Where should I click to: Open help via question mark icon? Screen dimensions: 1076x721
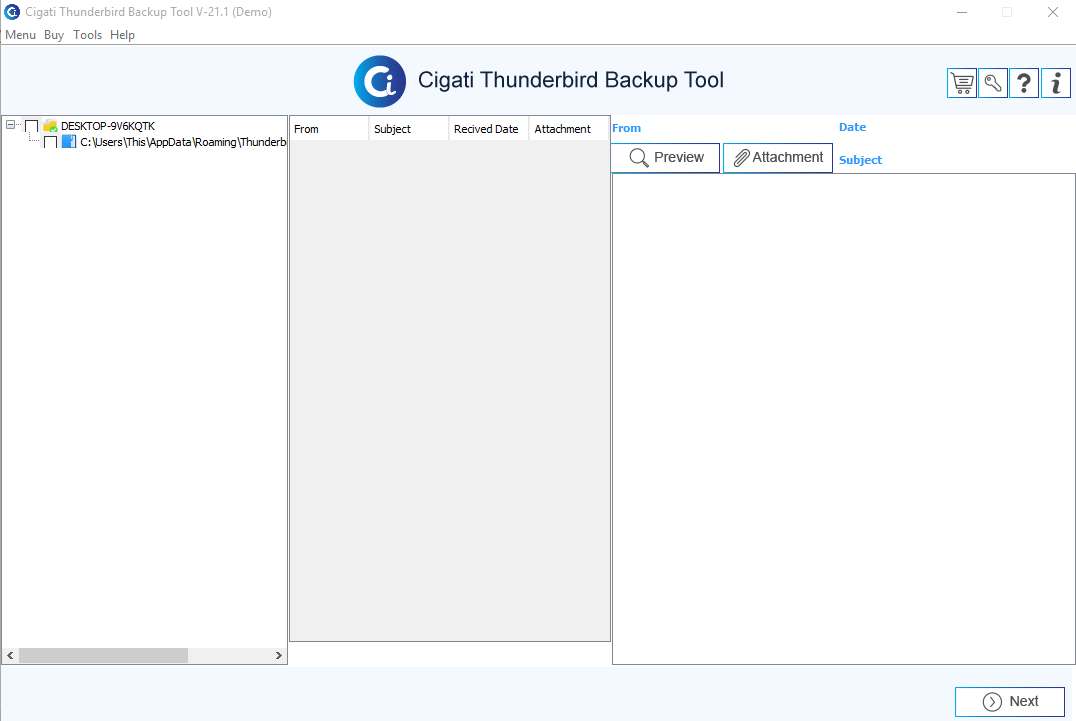coord(1024,84)
